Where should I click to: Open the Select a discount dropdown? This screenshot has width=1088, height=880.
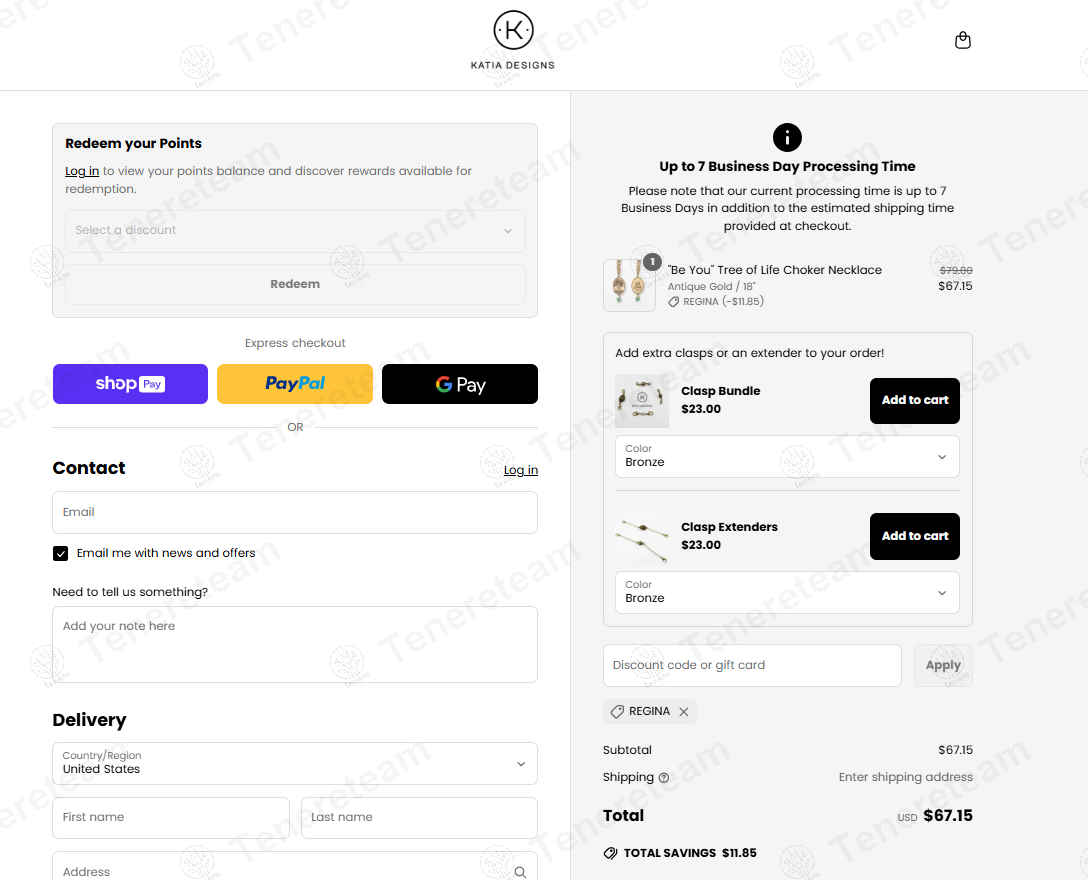[x=295, y=231]
